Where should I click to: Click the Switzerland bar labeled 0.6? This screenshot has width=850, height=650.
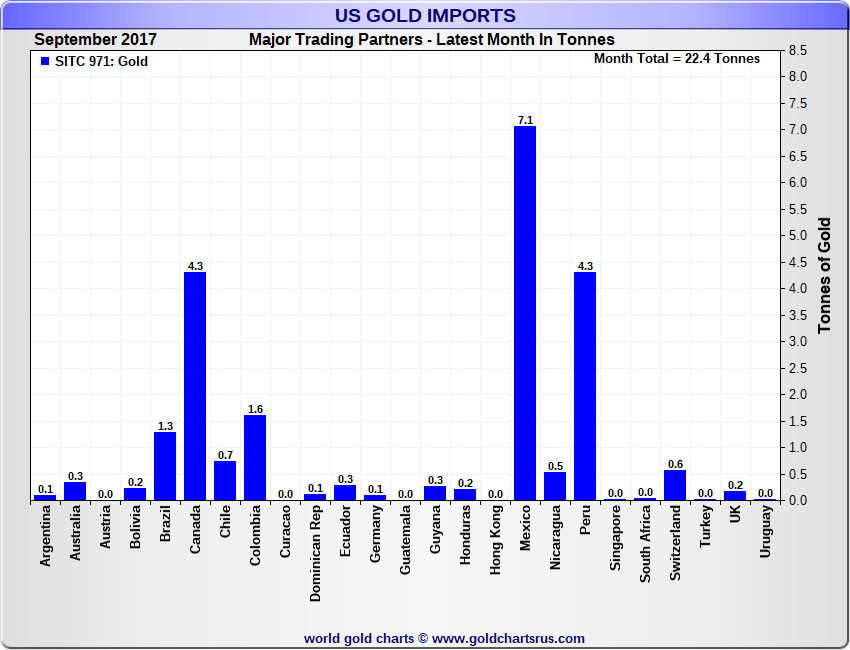coord(675,485)
